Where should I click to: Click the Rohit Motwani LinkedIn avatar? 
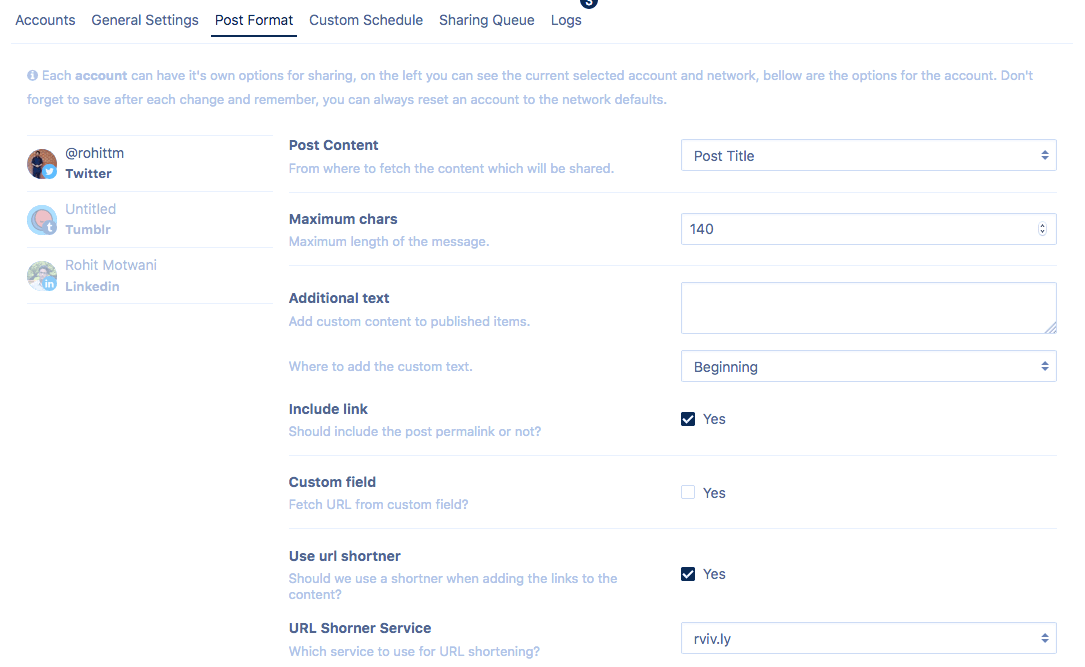coord(42,276)
